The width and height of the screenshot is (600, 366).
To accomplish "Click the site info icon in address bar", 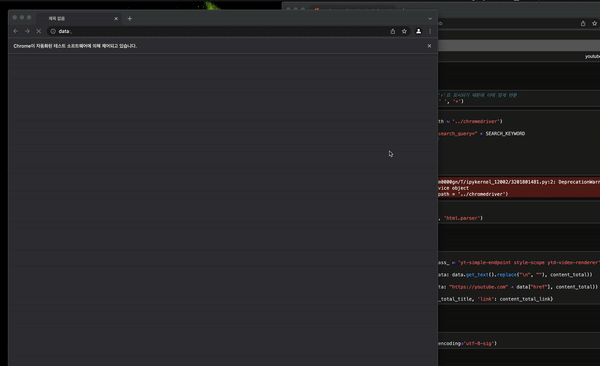I will (x=53, y=31).
